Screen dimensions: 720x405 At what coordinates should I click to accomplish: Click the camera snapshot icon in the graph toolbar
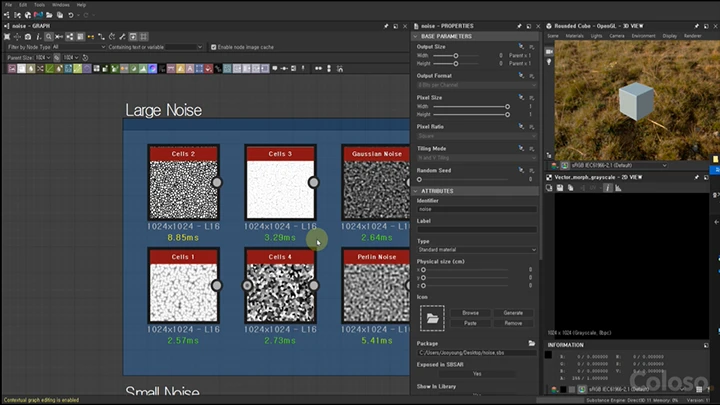click(28, 37)
